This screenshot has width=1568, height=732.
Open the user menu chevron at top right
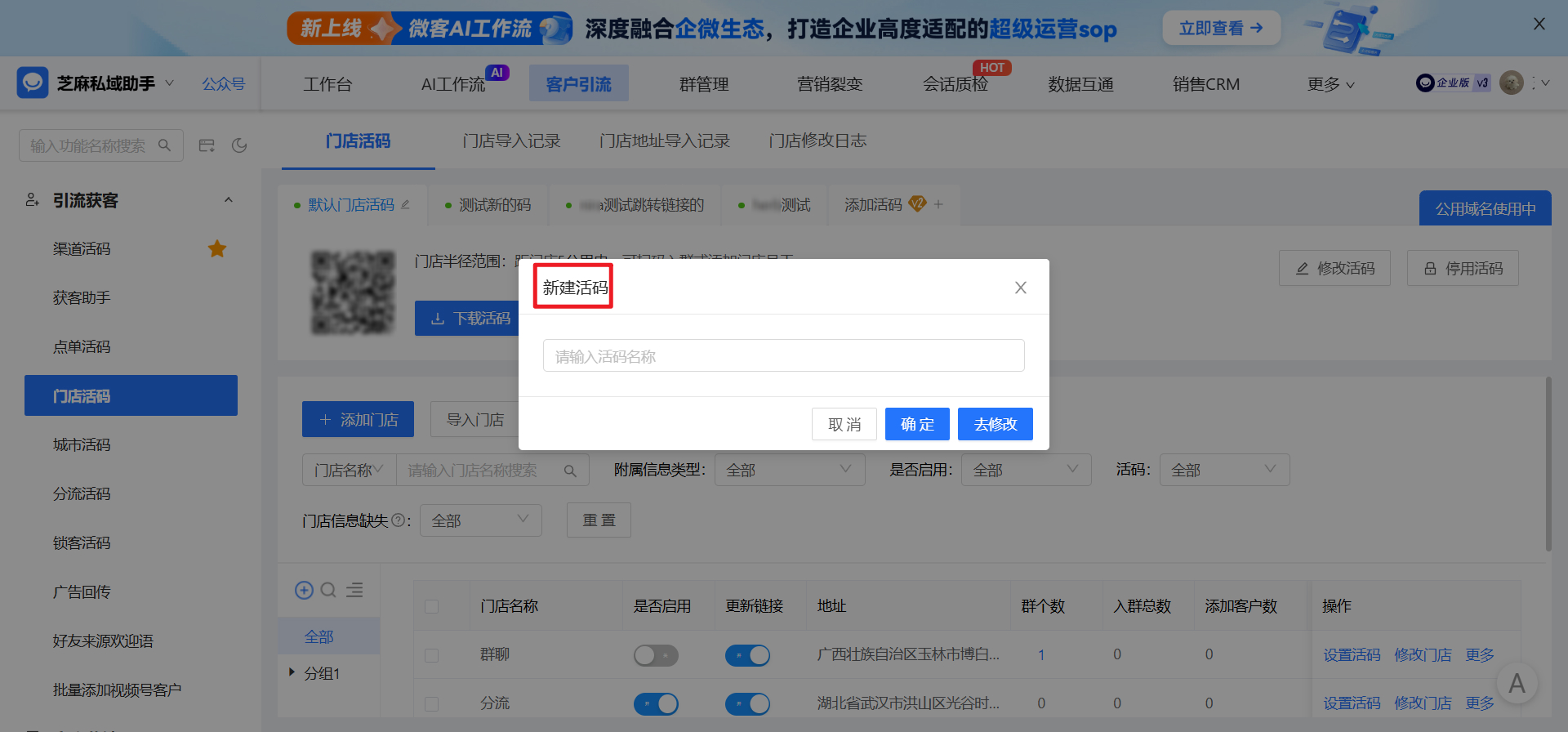(1545, 83)
